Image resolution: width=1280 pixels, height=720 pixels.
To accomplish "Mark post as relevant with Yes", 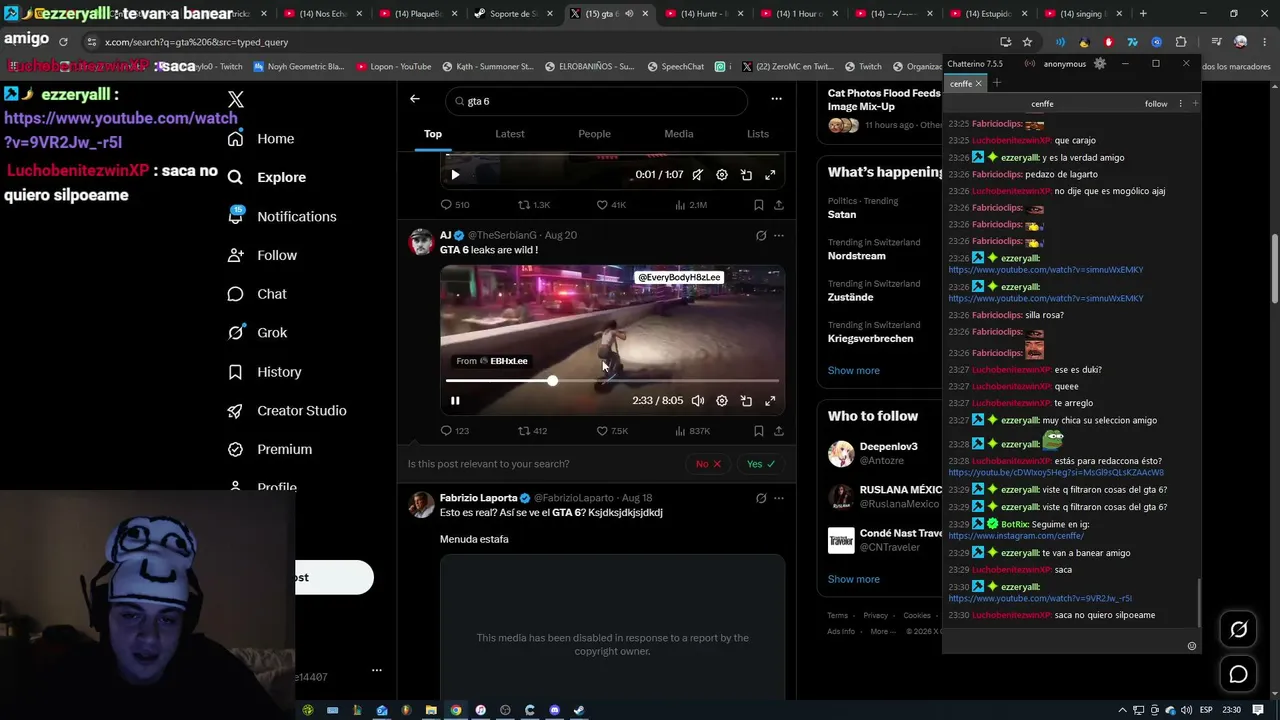I will pos(761,464).
